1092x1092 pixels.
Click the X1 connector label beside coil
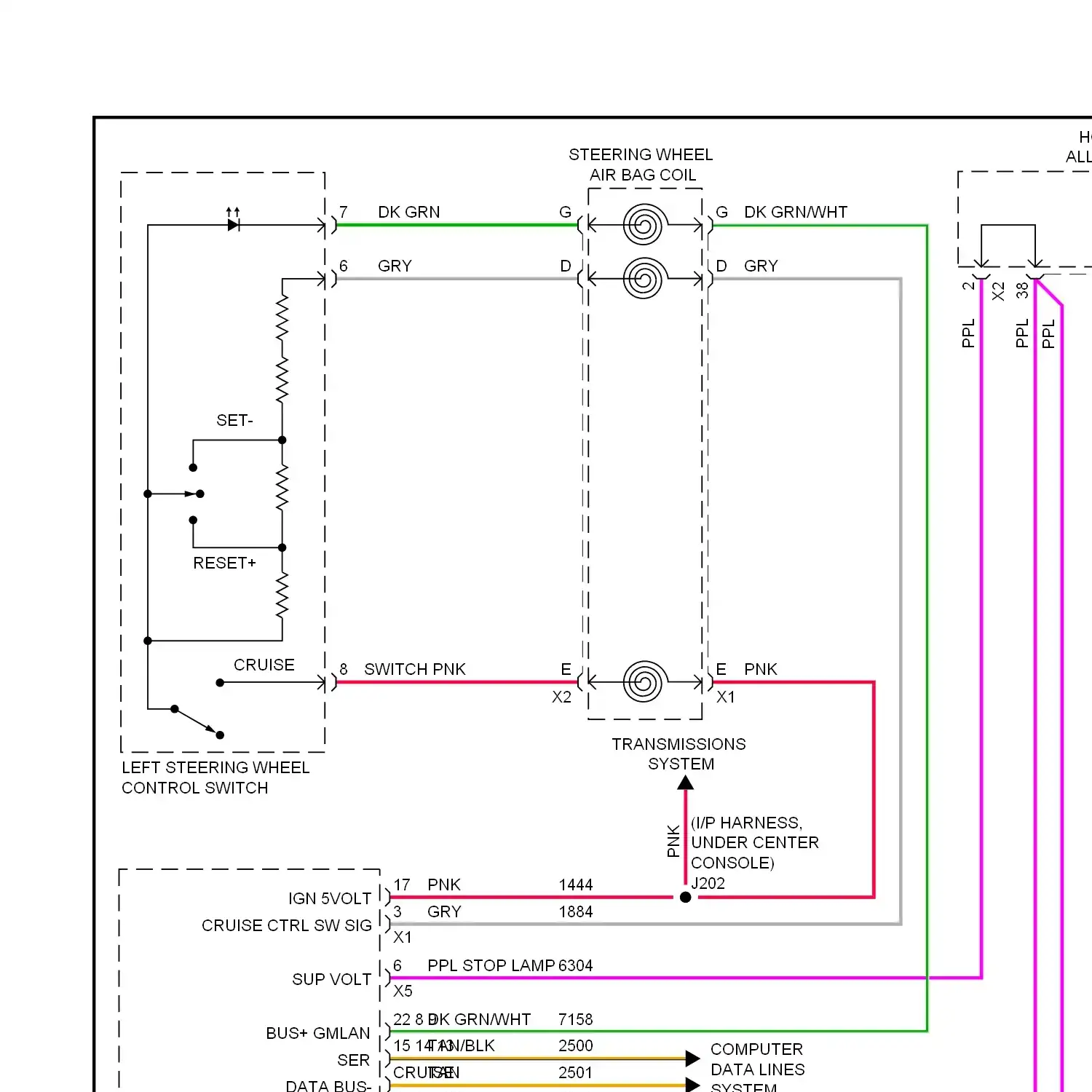(726, 697)
